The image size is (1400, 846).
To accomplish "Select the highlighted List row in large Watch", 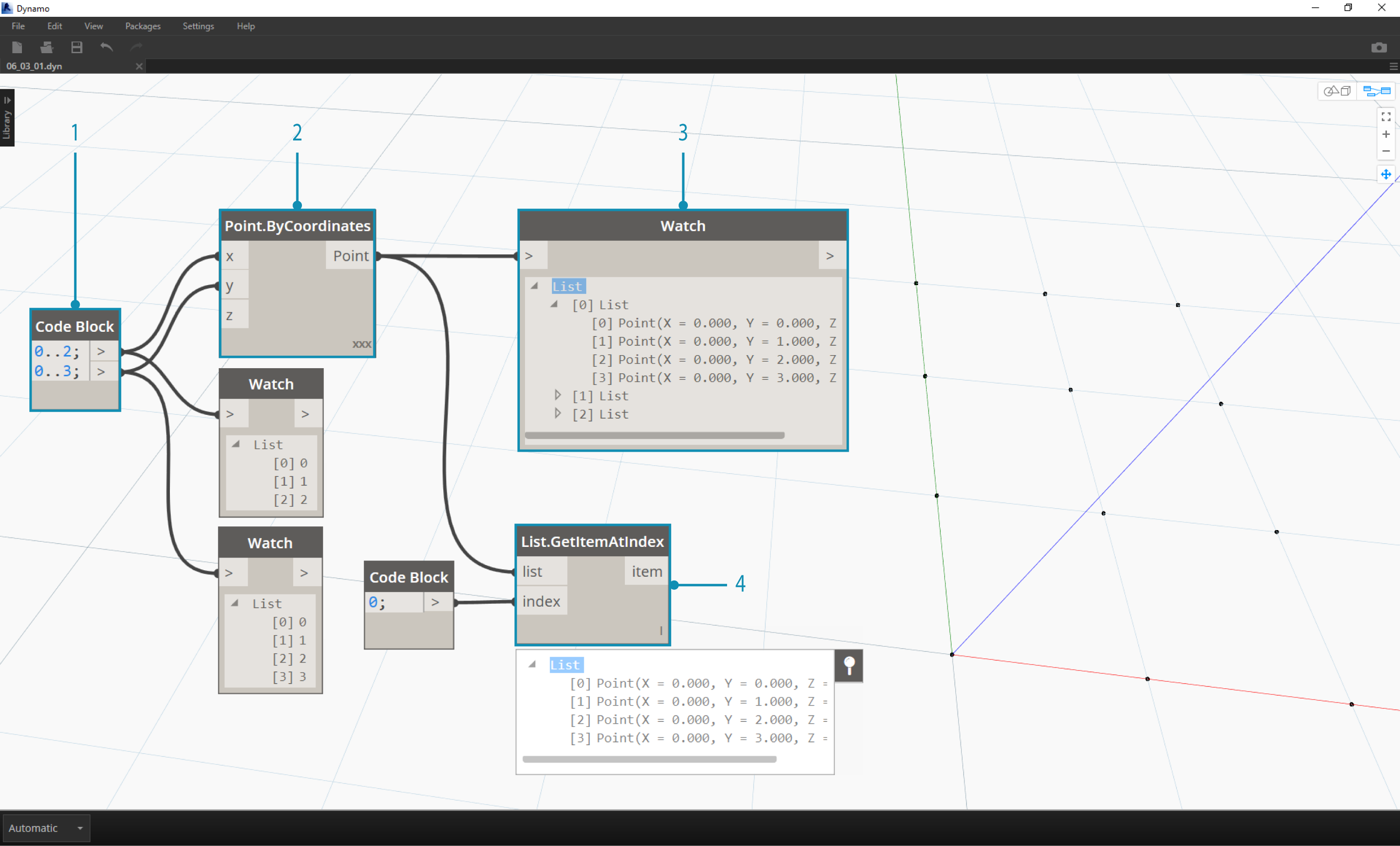I will (x=567, y=287).
